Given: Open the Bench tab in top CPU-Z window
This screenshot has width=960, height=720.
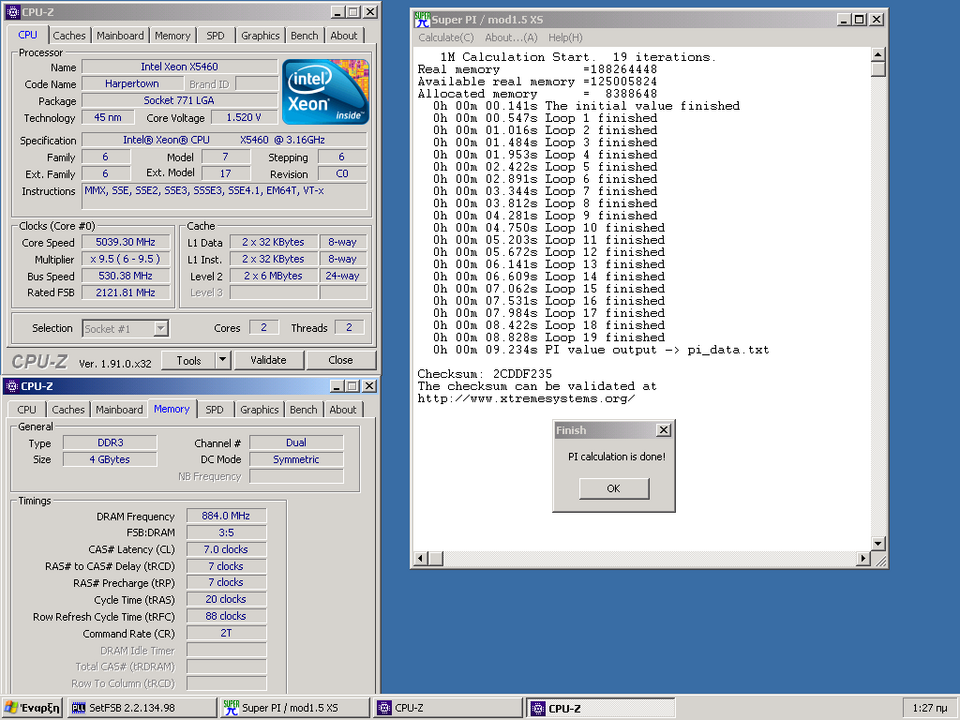Looking at the screenshot, I should pyautogui.click(x=304, y=36).
